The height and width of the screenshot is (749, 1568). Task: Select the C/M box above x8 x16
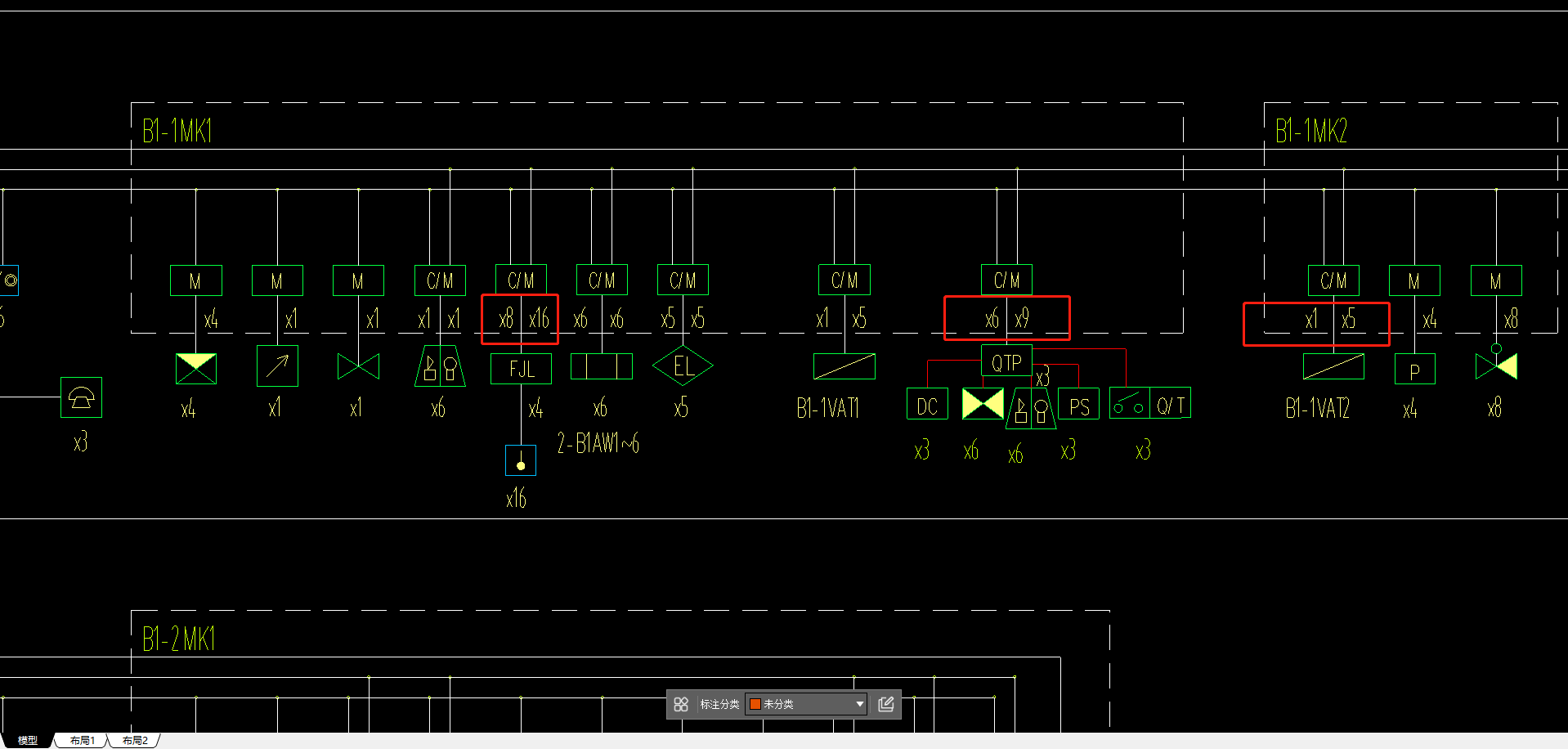point(521,280)
